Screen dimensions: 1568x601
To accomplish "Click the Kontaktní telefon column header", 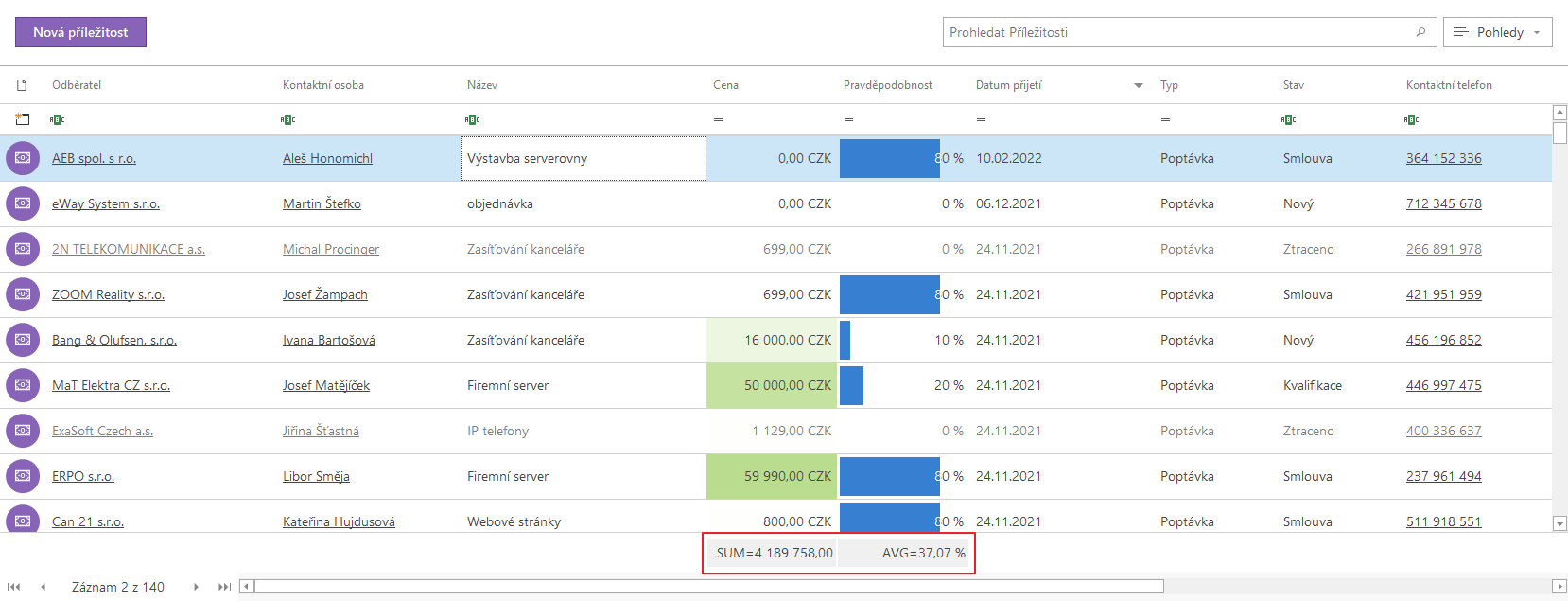I will pos(1449,85).
